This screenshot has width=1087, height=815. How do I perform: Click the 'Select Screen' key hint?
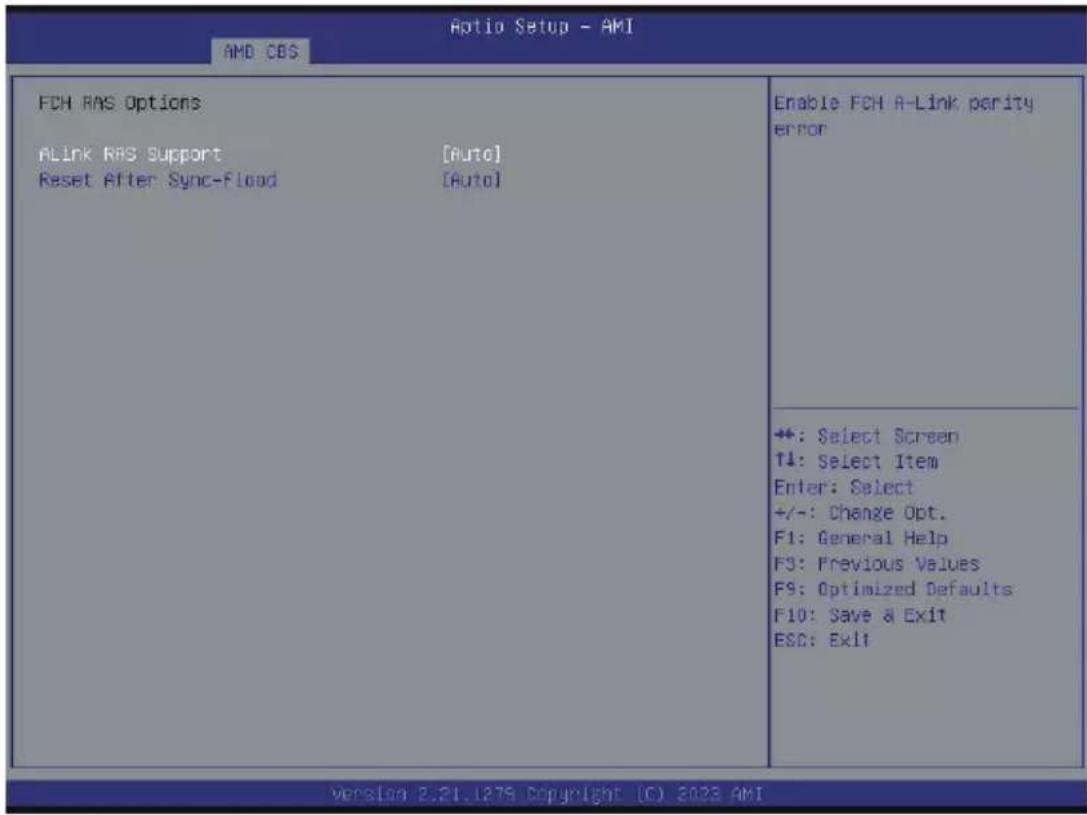click(x=866, y=437)
